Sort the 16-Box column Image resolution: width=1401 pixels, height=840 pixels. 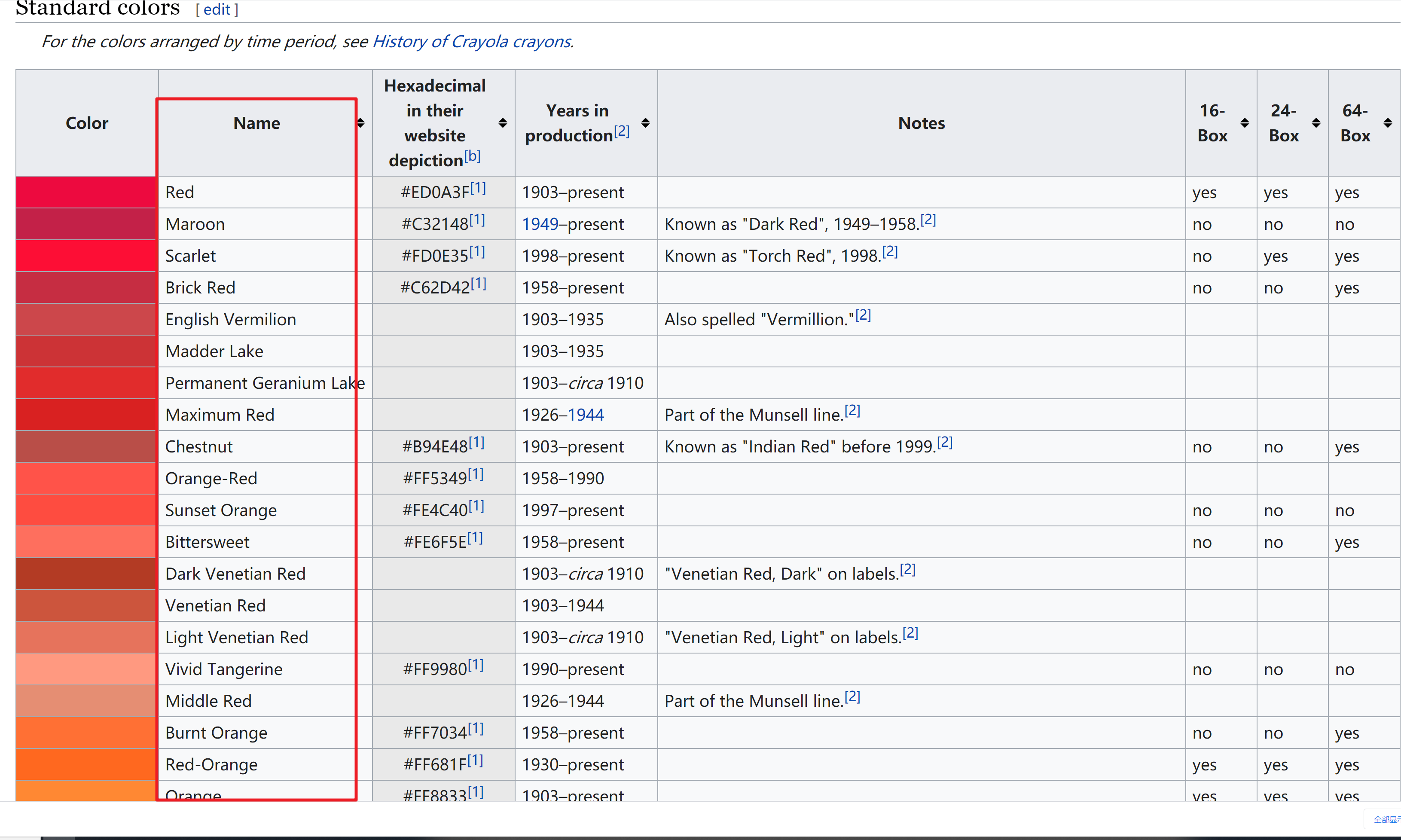coord(1245,123)
